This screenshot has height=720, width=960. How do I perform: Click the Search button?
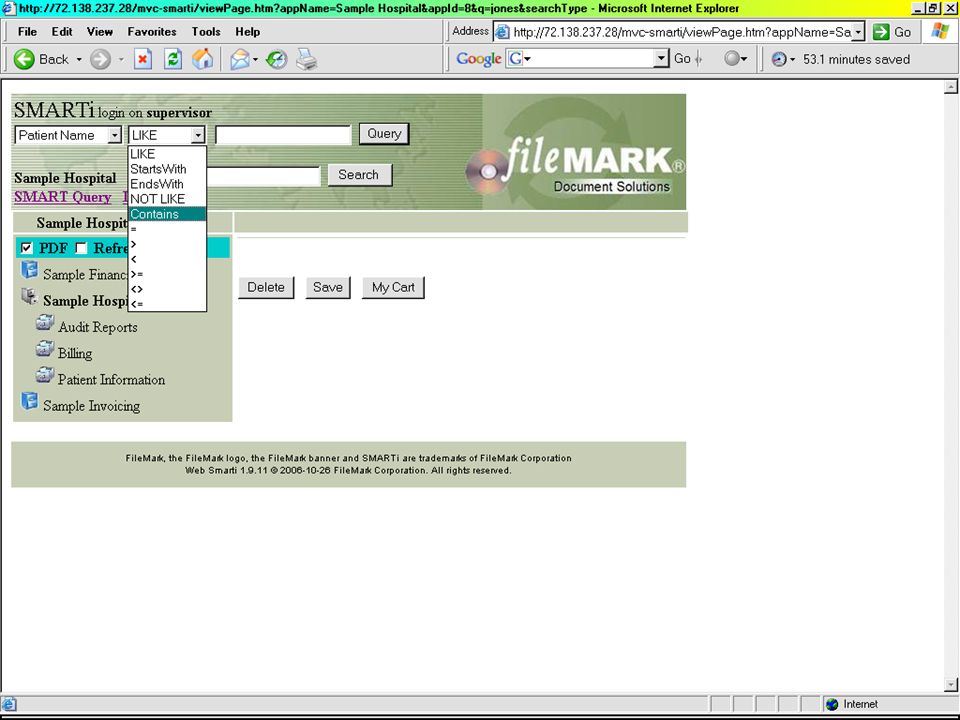point(359,175)
